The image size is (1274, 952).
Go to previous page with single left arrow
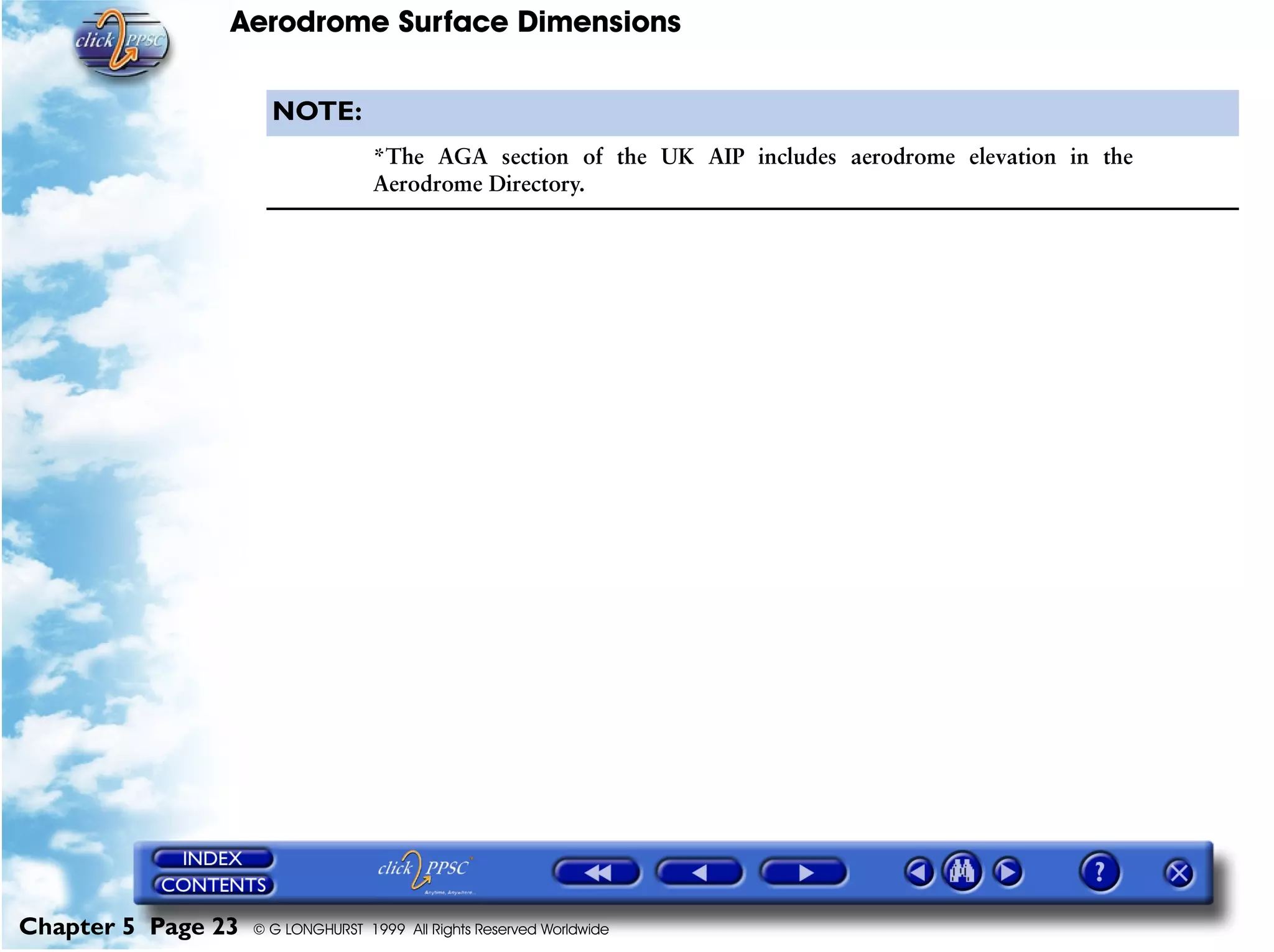click(699, 872)
